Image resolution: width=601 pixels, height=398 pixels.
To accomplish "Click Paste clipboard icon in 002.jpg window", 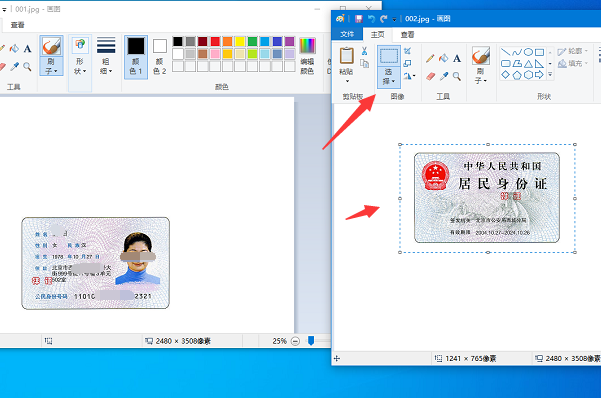I will (346, 56).
